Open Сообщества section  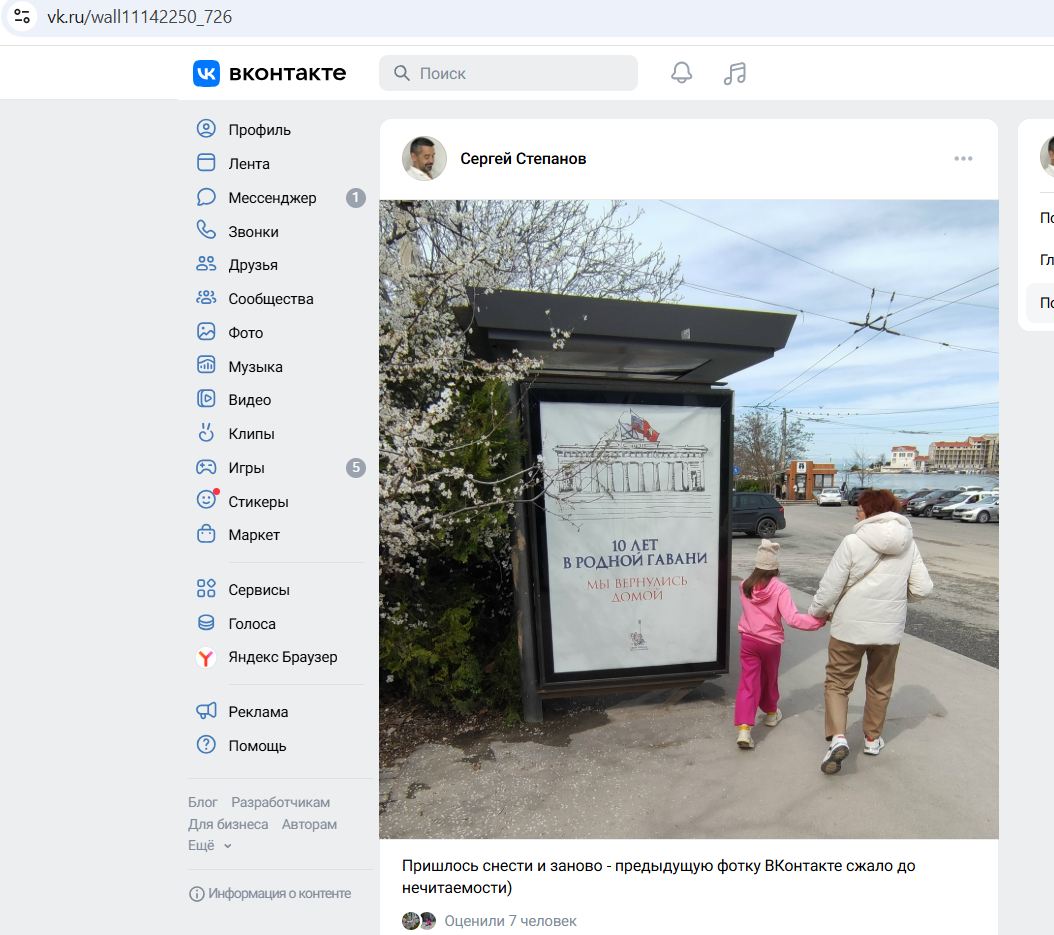click(271, 299)
